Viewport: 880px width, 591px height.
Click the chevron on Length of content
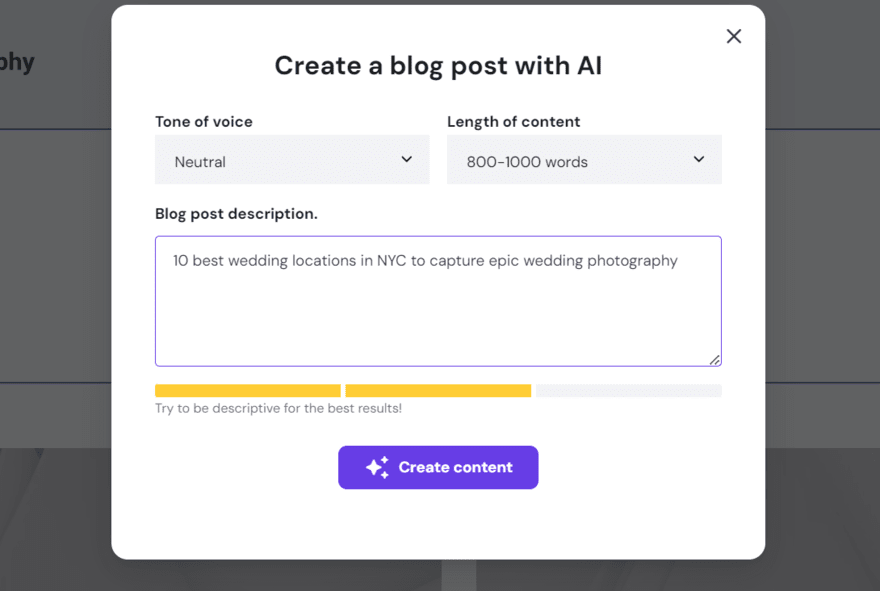click(699, 158)
